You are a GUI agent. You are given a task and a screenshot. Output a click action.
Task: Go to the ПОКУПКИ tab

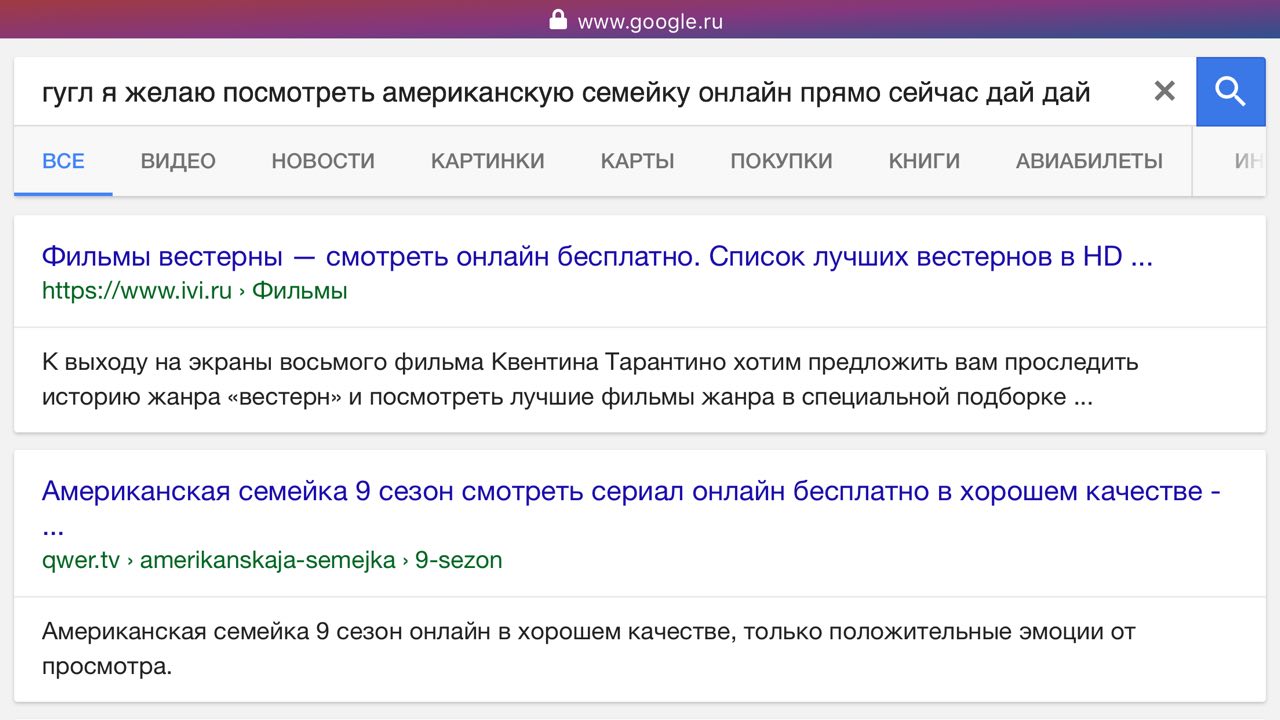tap(782, 161)
